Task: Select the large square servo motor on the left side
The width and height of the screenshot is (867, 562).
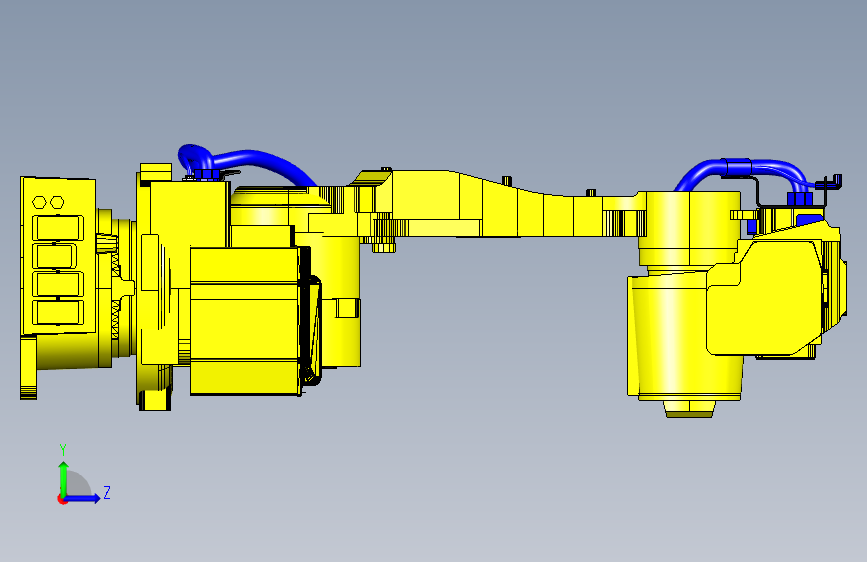Action: (x=246, y=321)
